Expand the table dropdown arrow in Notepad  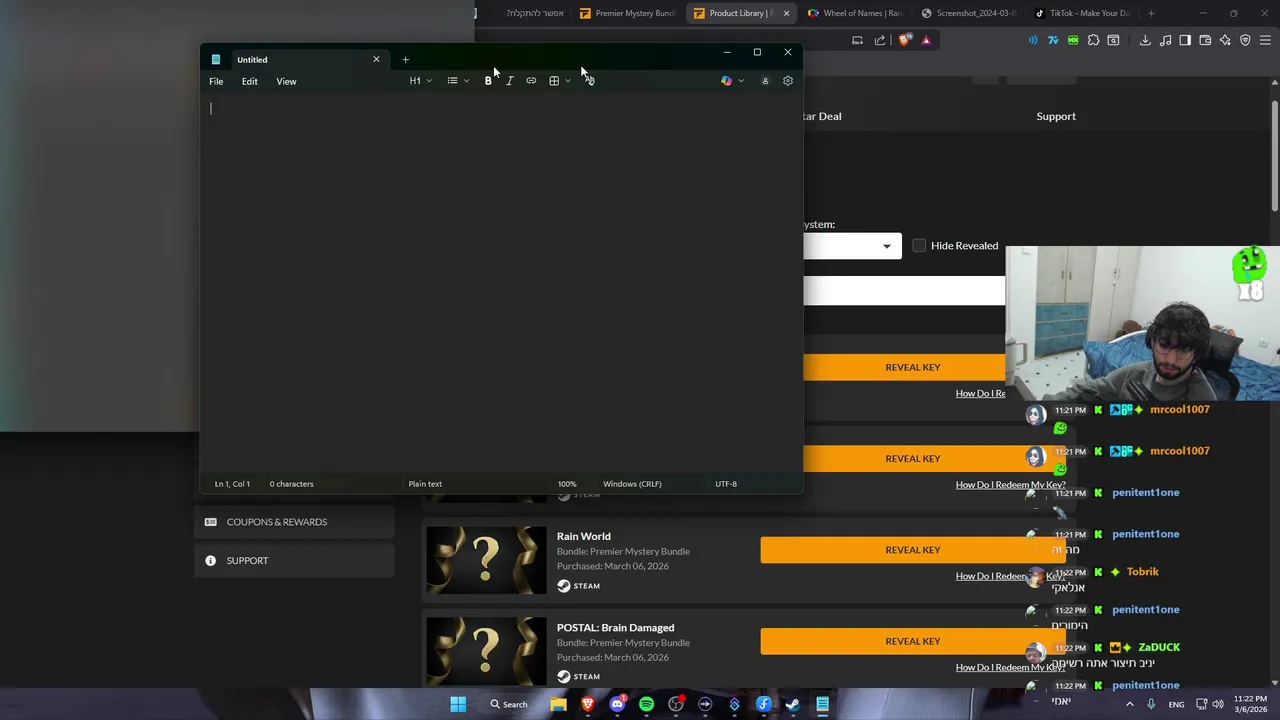point(568,81)
